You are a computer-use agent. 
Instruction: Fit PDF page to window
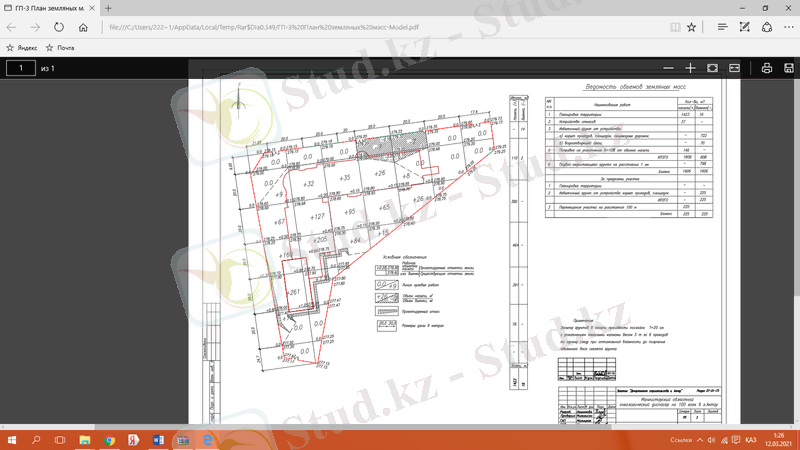(712, 68)
